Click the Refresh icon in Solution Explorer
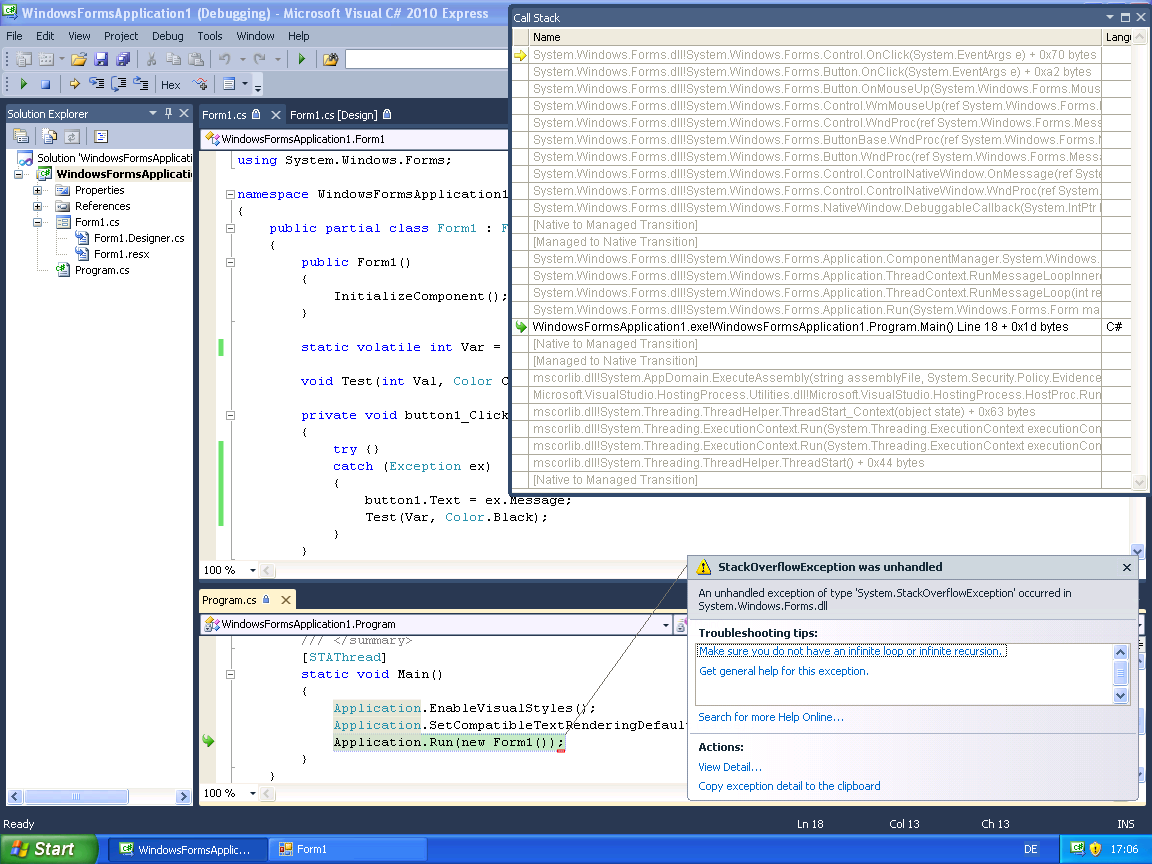Image resolution: width=1152 pixels, height=864 pixels. [71, 137]
